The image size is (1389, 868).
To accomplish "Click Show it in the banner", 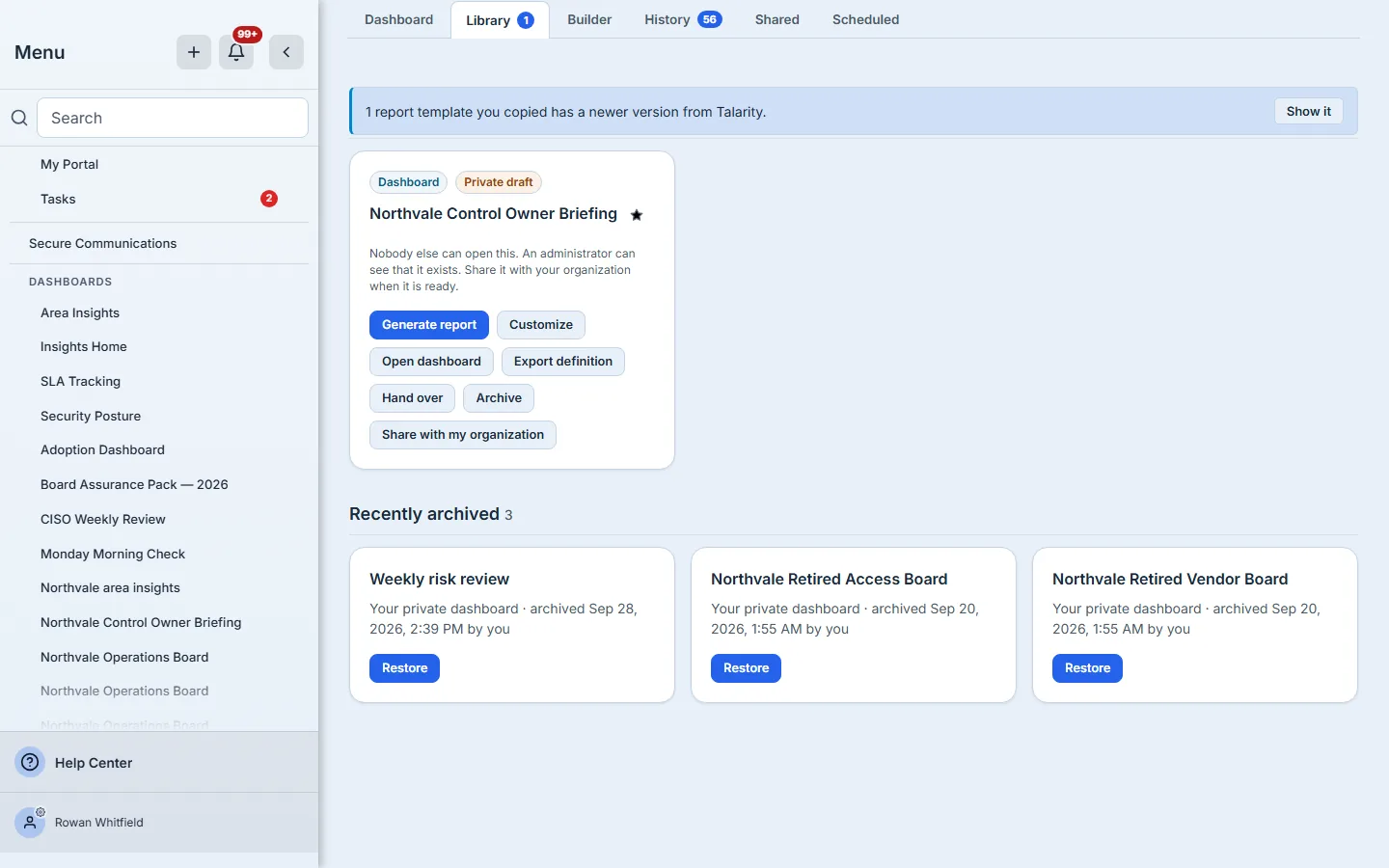I will [x=1309, y=111].
